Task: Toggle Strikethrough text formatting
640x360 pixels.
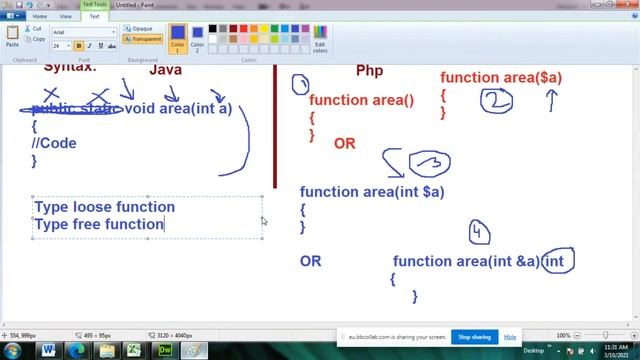Action: pos(112,46)
